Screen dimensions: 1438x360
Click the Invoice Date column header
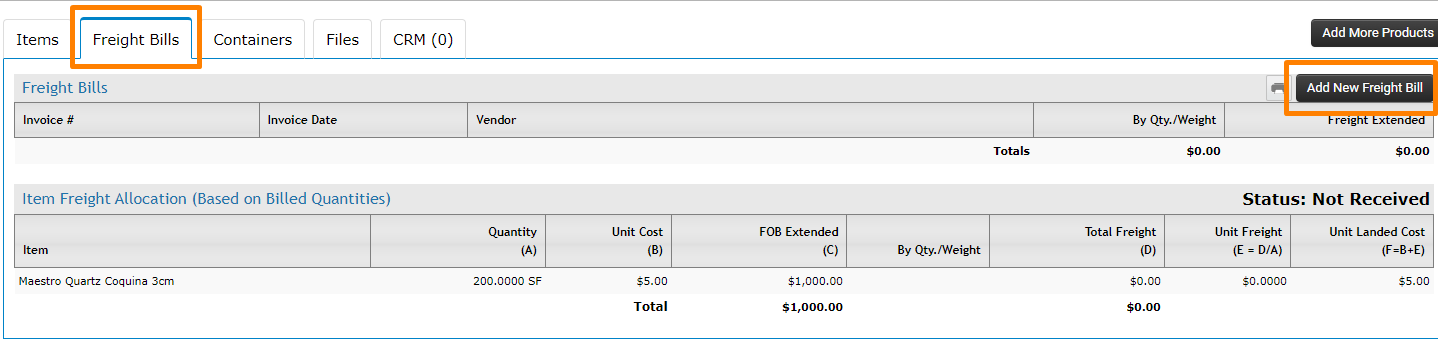point(363,120)
